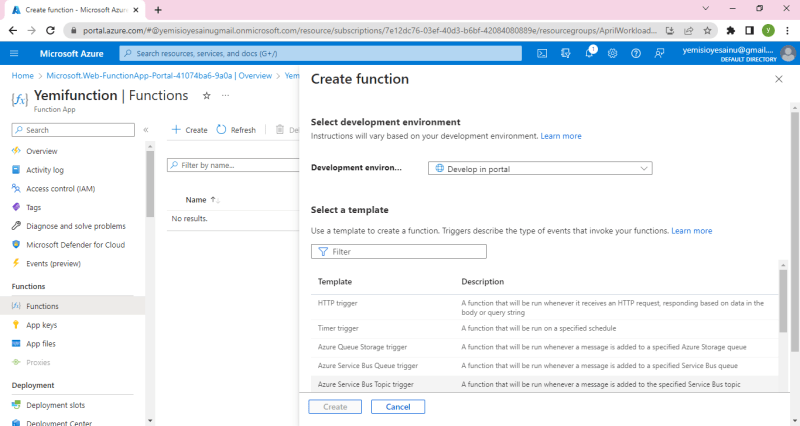The image size is (800, 426).
Task: Click the Create button at panel bottom
Action: pyautogui.click(x=335, y=407)
